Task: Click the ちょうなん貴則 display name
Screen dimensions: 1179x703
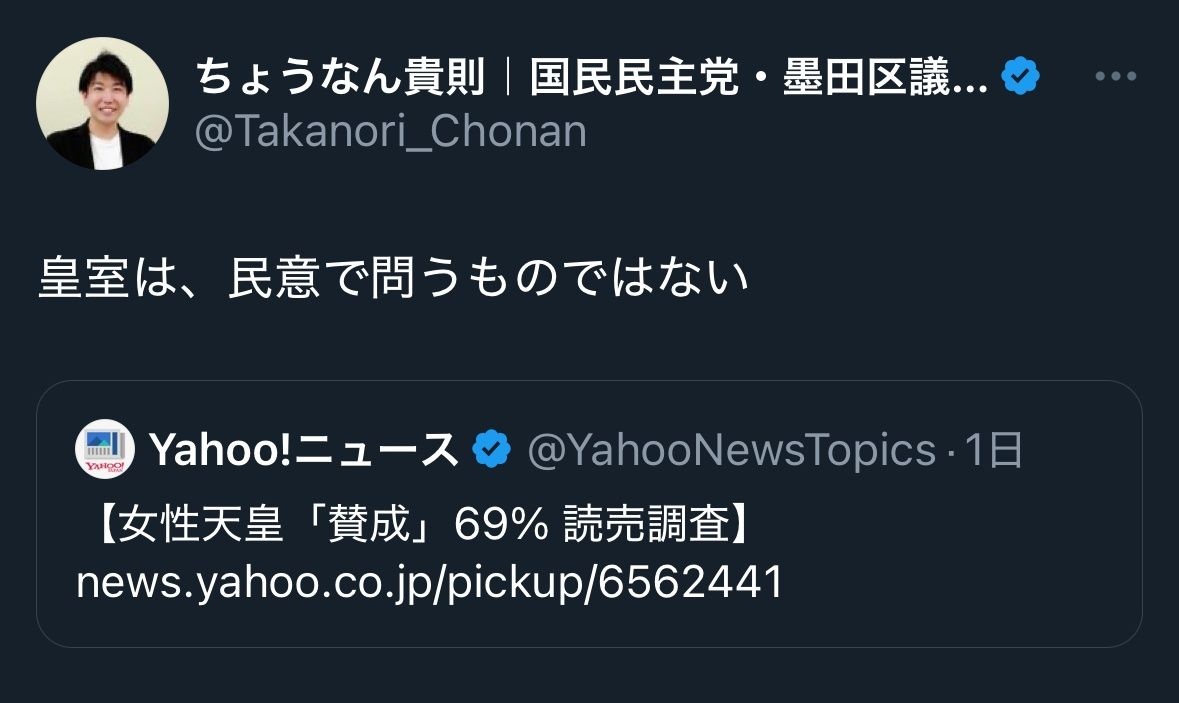Action: [340, 78]
